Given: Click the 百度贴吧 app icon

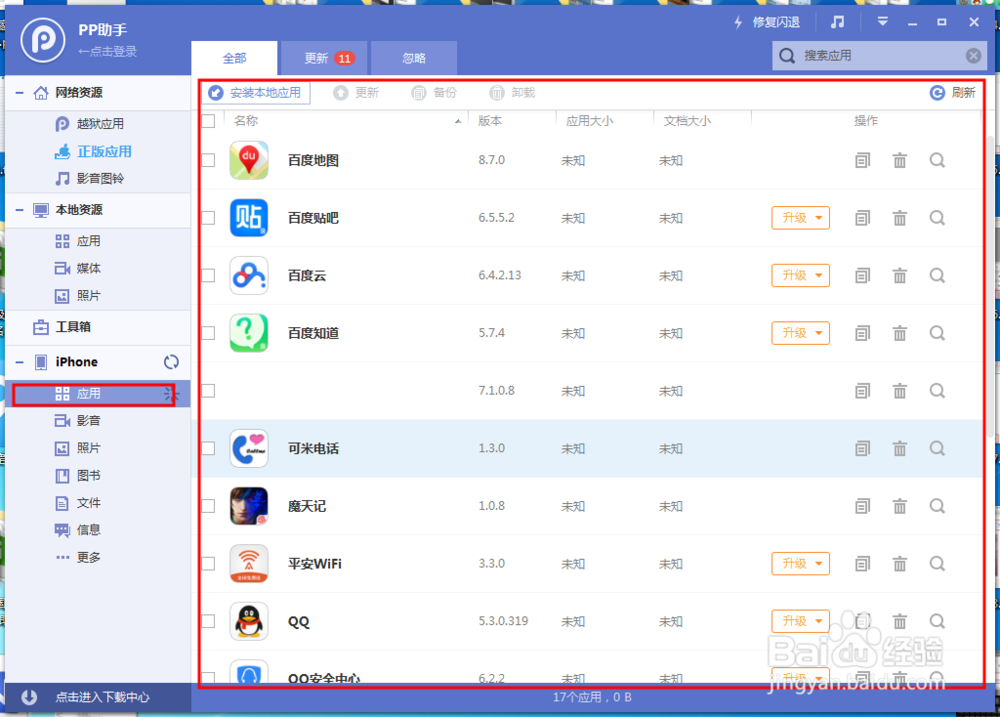Looking at the screenshot, I should tap(249, 218).
